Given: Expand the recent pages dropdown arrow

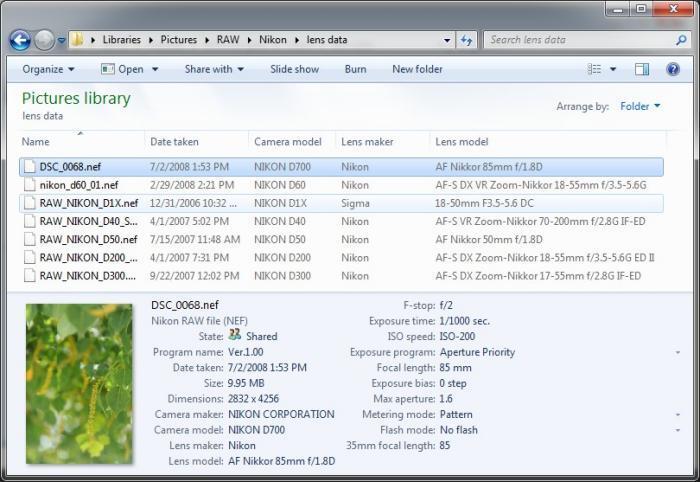Looking at the screenshot, I should click(62, 40).
